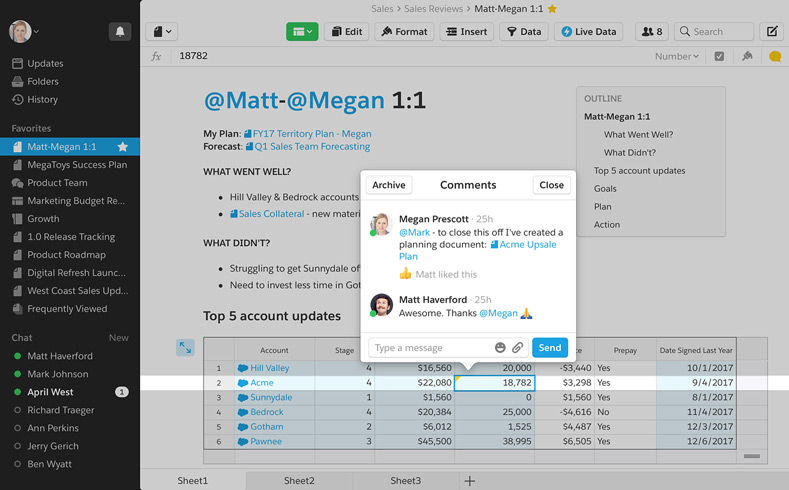Click the Type a message field
This screenshot has height=490, width=789.
pos(431,348)
